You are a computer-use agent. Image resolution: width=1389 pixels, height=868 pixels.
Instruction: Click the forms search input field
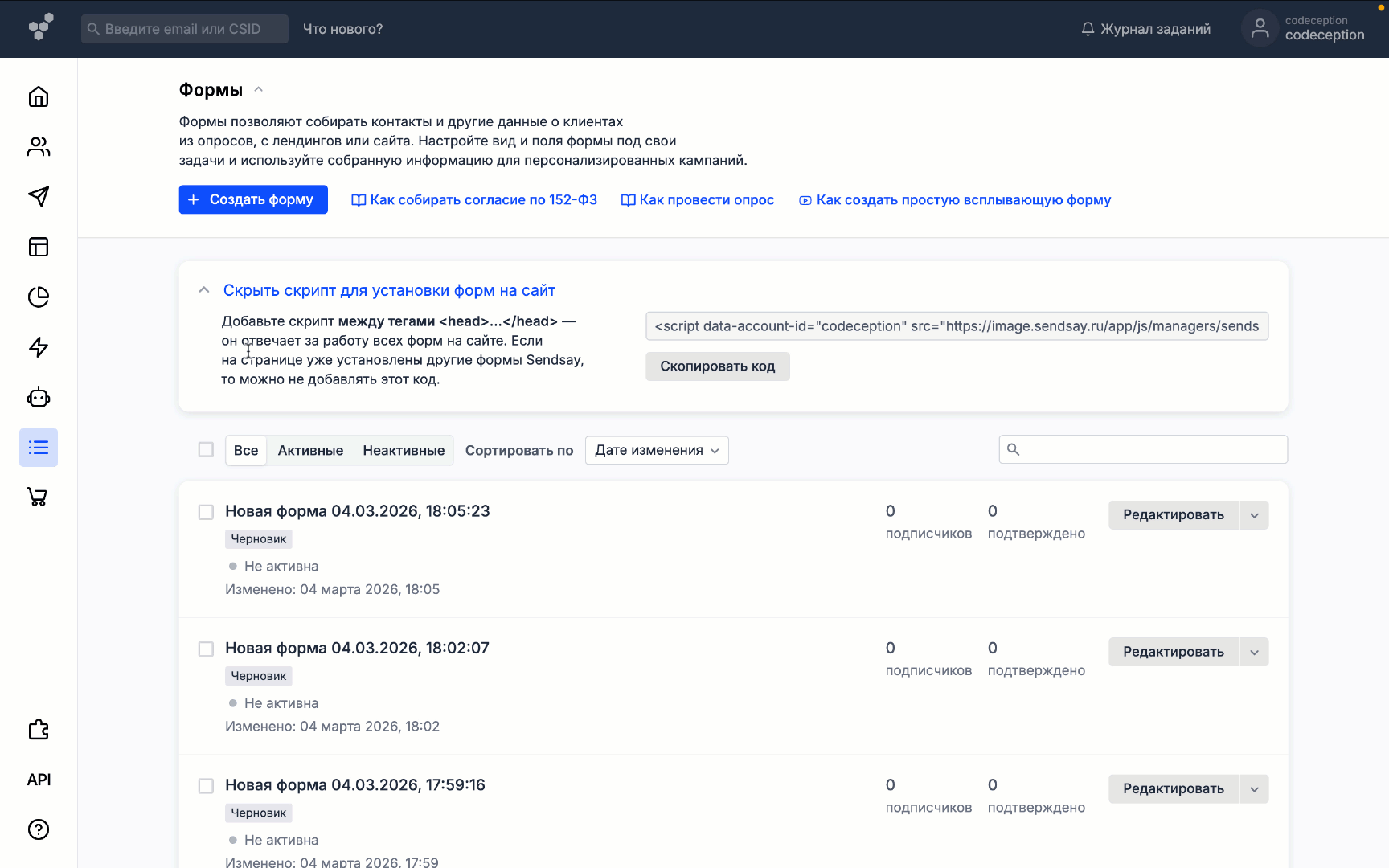tap(1151, 449)
